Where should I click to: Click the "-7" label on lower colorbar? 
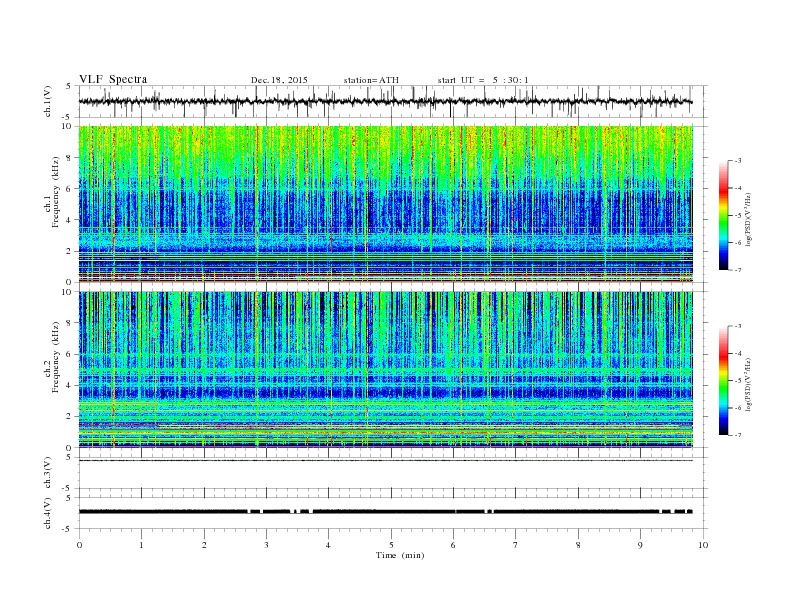point(737,435)
